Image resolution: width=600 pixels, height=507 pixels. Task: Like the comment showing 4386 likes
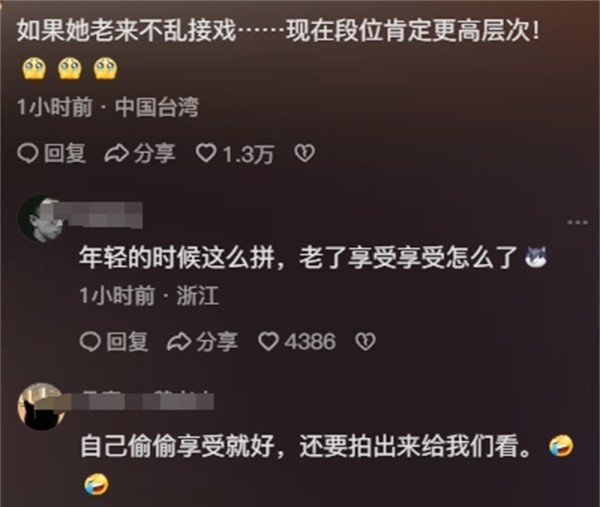point(297,341)
